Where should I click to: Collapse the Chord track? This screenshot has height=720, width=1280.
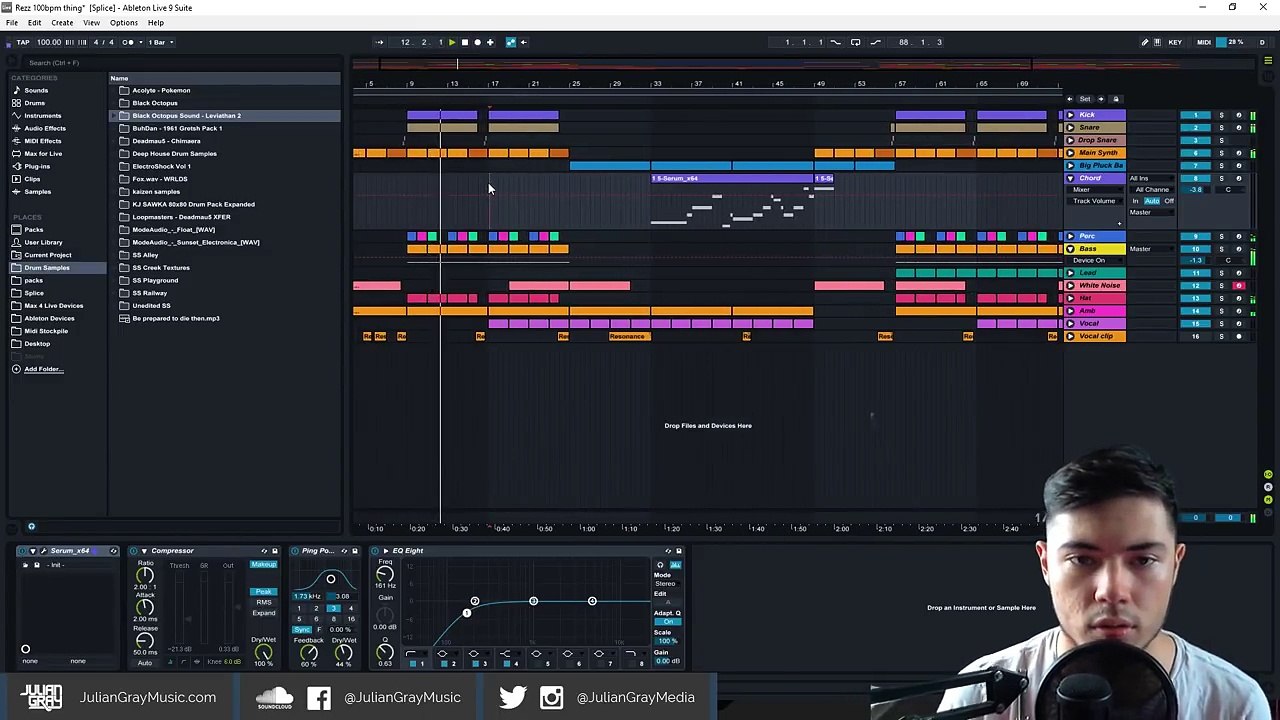(1071, 178)
